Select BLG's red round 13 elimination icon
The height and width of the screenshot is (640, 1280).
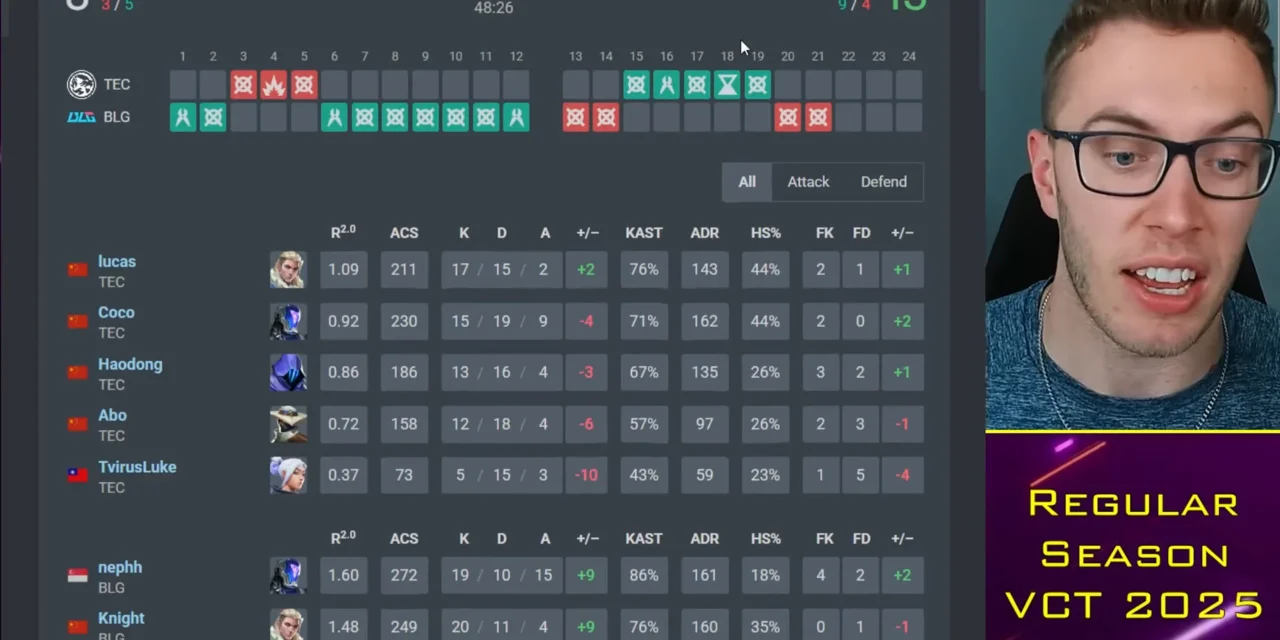pos(575,118)
